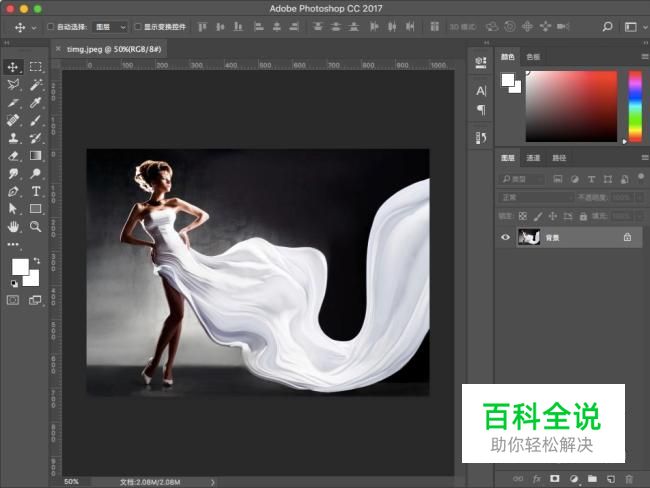Open the 正常 blend mode dropdown
This screenshot has width=650, height=488.
pyautogui.click(x=536, y=197)
